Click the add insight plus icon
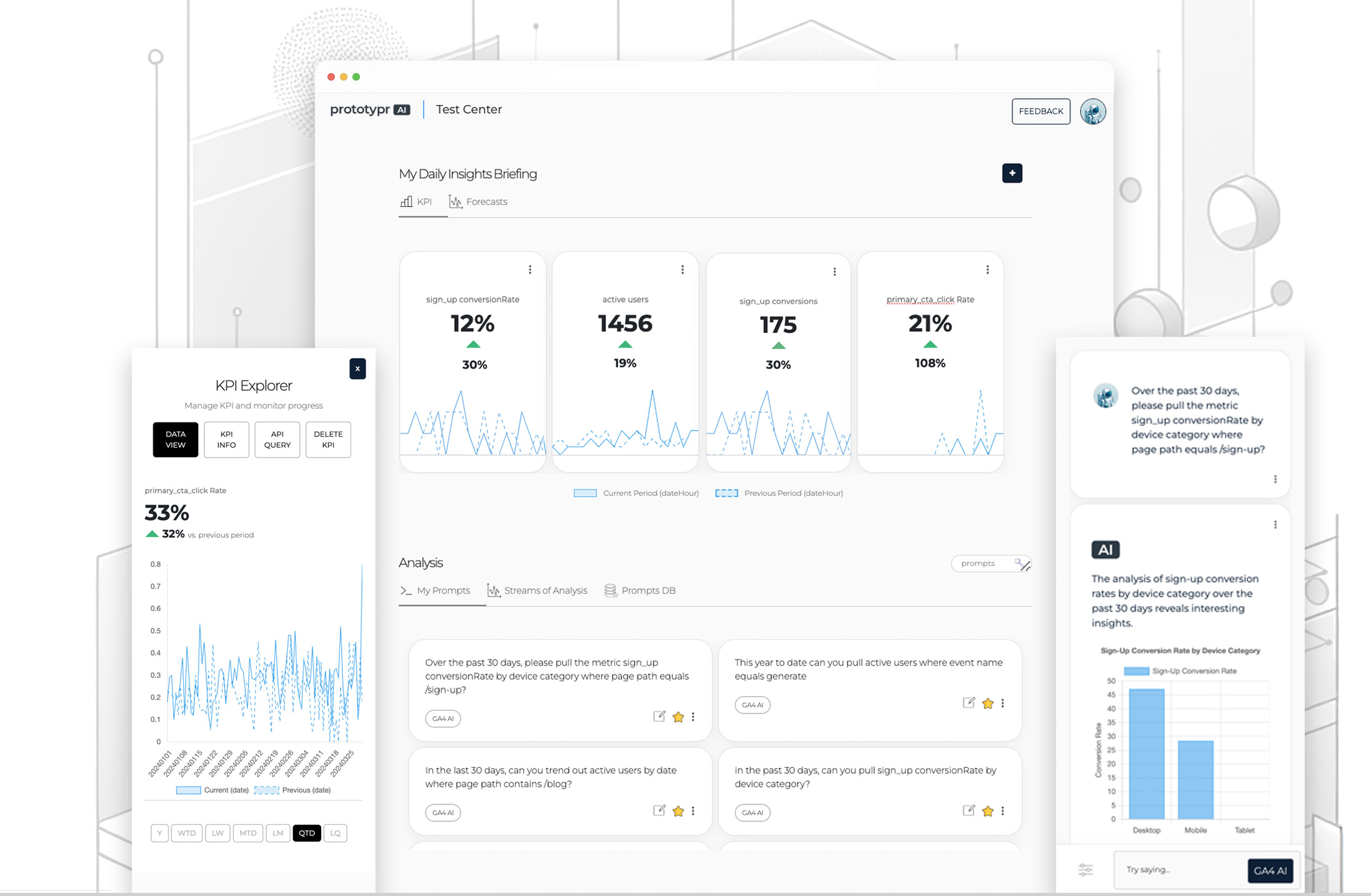Screen dimensions: 1371x896 (x=1012, y=173)
